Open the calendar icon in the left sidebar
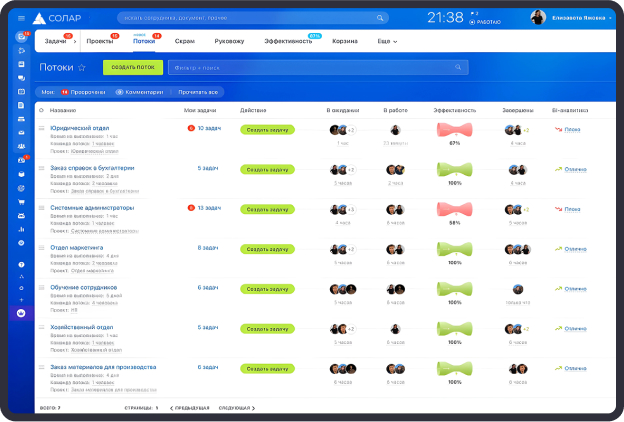The height and width of the screenshot is (422, 624). coord(21,92)
